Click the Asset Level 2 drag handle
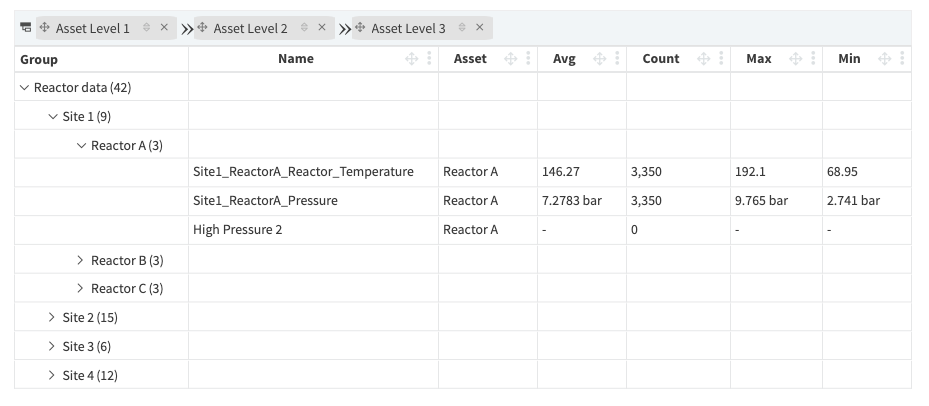The width and height of the screenshot is (929, 406). click(x=202, y=27)
